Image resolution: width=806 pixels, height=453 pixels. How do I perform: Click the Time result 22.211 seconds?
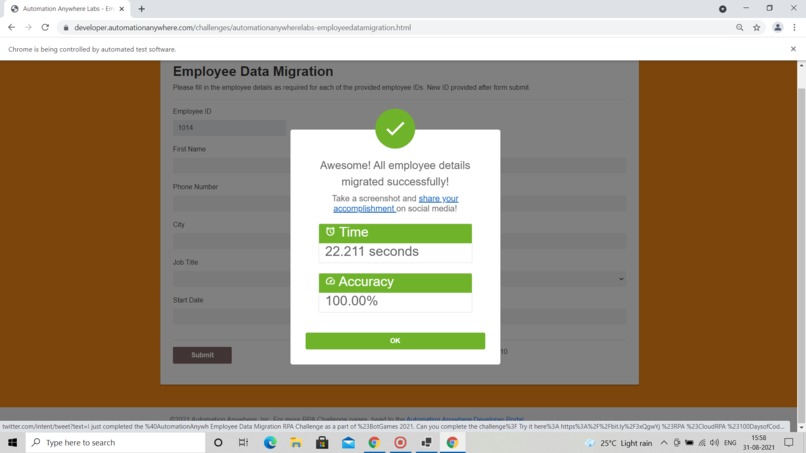click(372, 251)
